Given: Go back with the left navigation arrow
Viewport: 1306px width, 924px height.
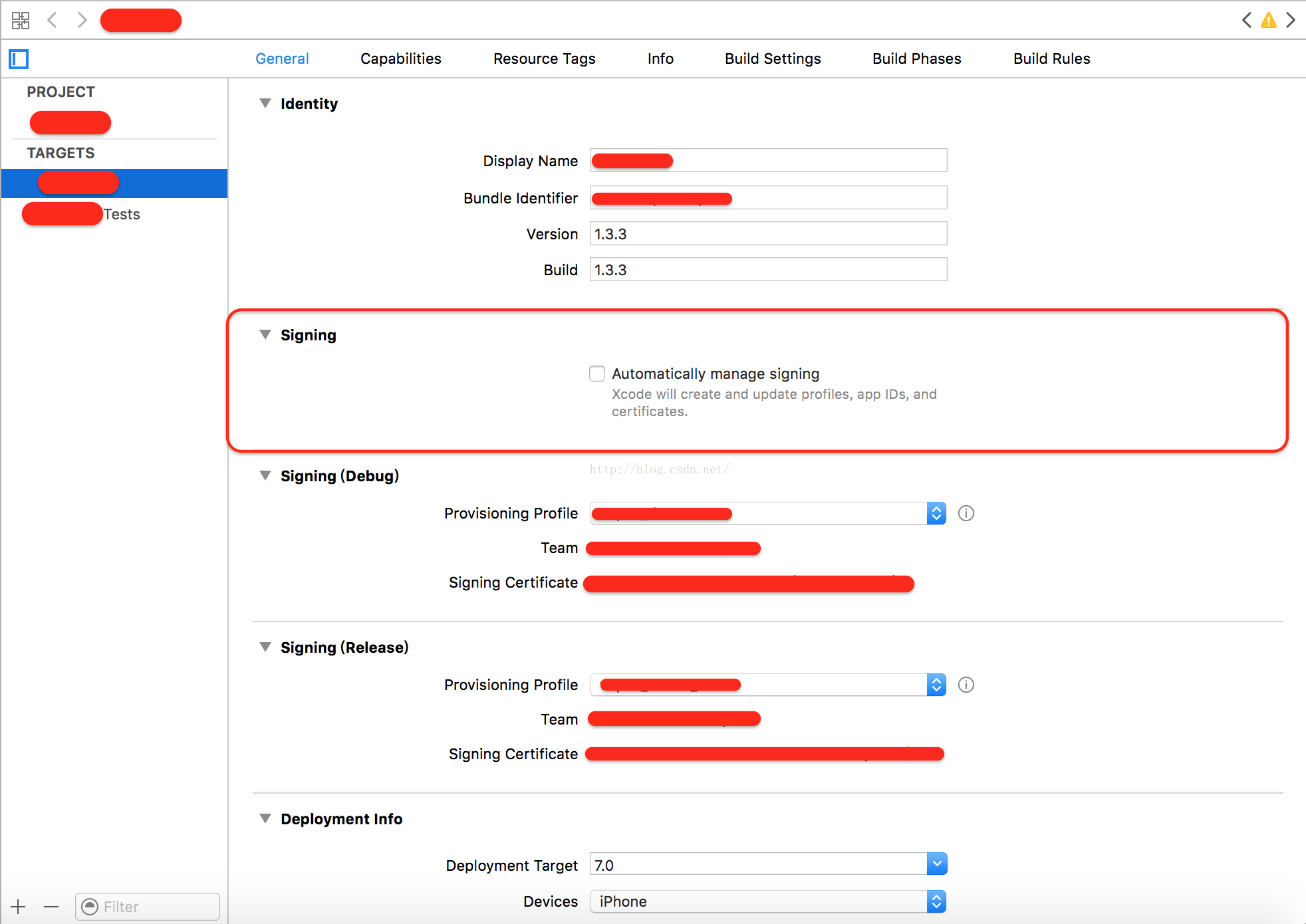Looking at the screenshot, I should pos(52,20).
